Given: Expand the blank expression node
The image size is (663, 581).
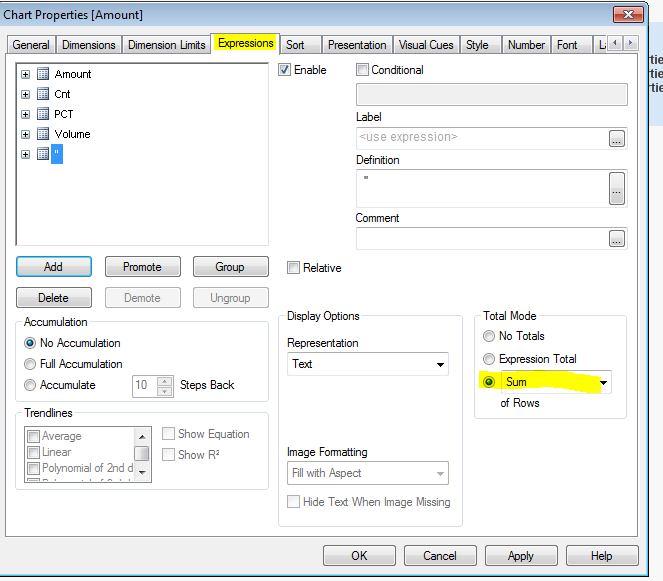Looking at the screenshot, I should (x=26, y=154).
